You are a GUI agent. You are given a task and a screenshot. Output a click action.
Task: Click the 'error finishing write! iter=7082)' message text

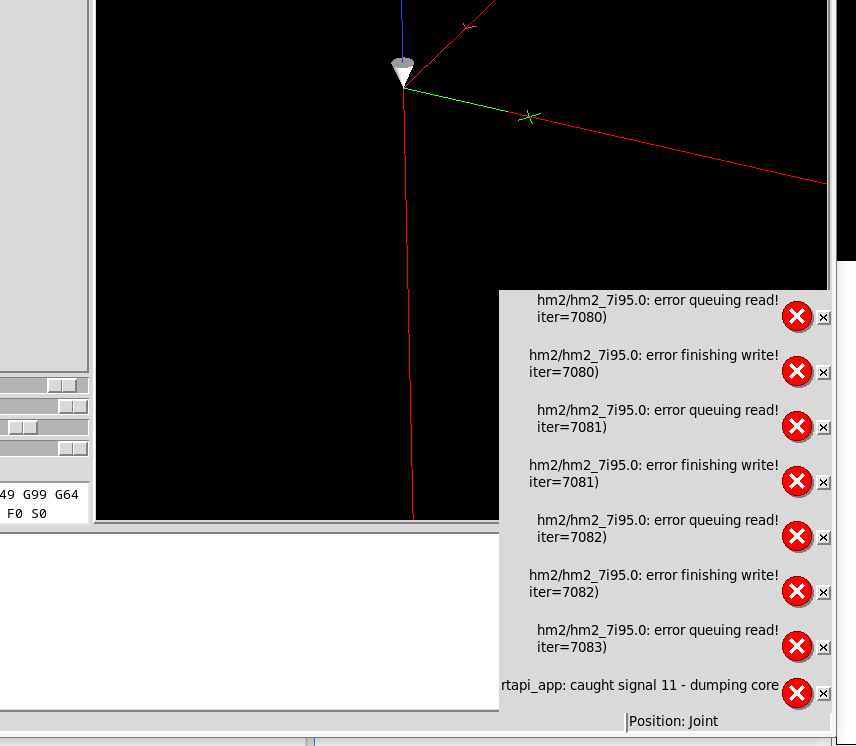[x=653, y=583]
